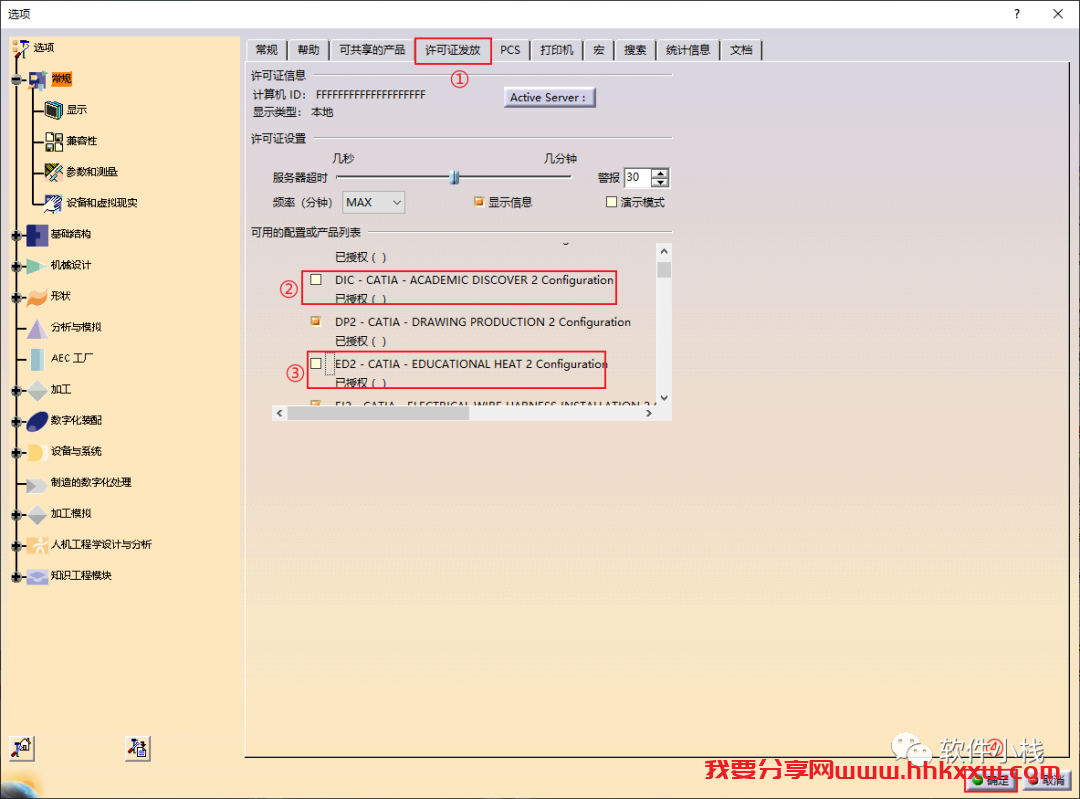Screen dimensions: 1080x799
Task: Select the AEC 工厂 category icon
Action: tap(37, 359)
